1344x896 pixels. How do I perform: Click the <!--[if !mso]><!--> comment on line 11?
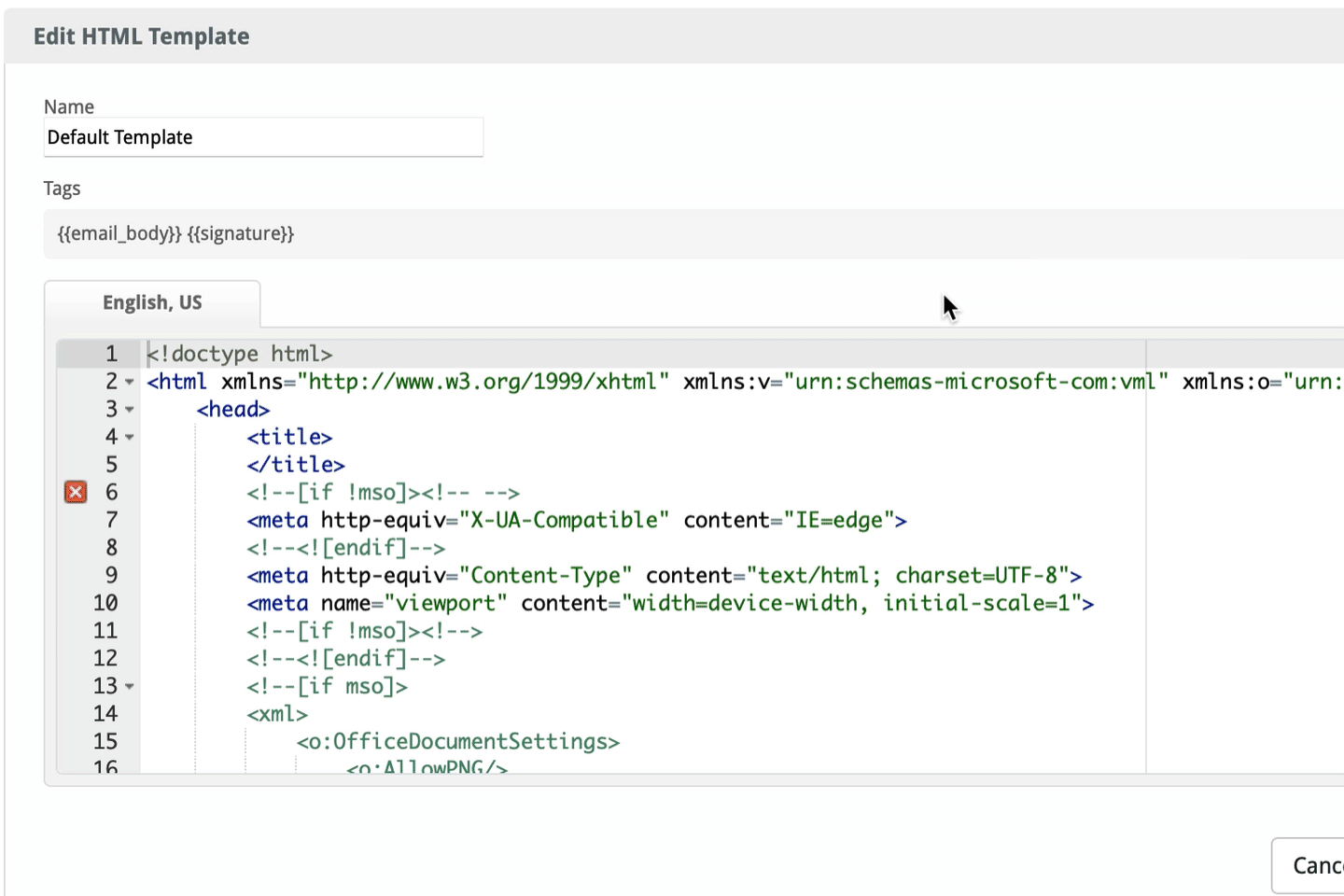pyautogui.click(x=365, y=631)
